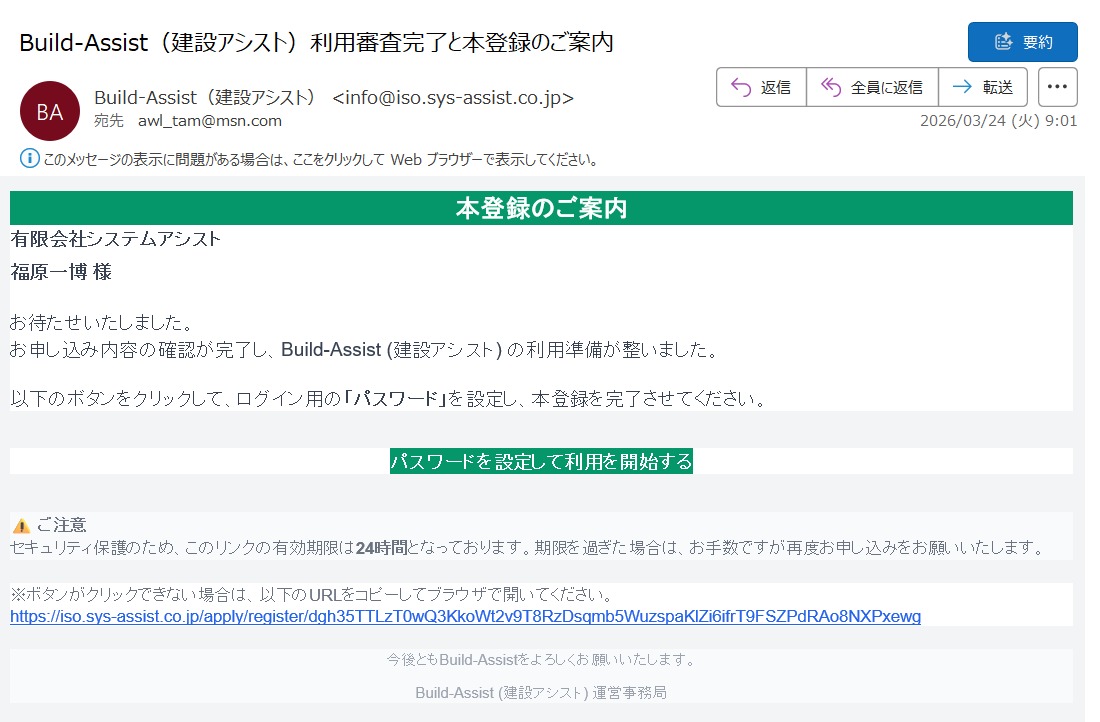This screenshot has width=1100, height=722.
Task: Select the sender name Build-Assist（建設アシスト）
Action: point(205,97)
